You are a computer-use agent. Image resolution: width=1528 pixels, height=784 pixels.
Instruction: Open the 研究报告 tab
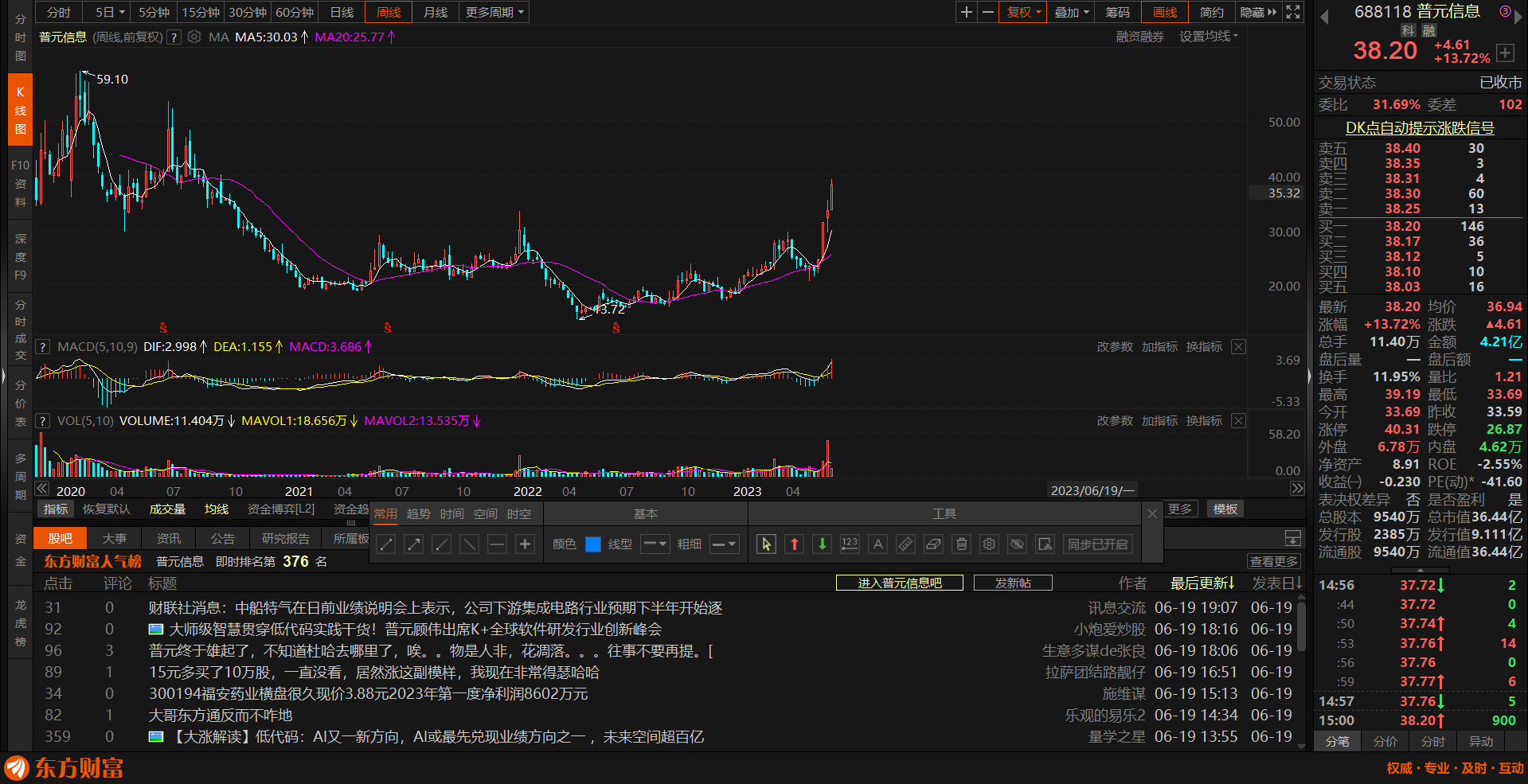tap(286, 539)
